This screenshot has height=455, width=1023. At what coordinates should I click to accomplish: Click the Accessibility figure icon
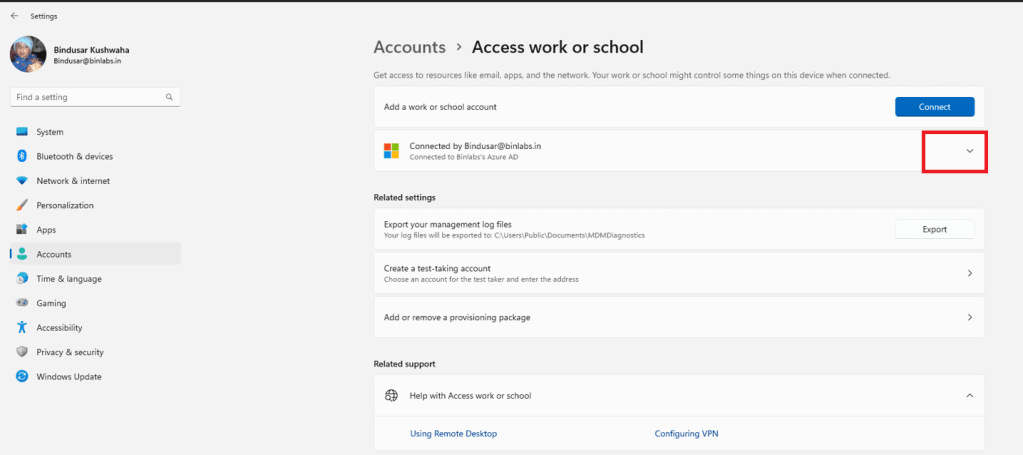(x=22, y=328)
